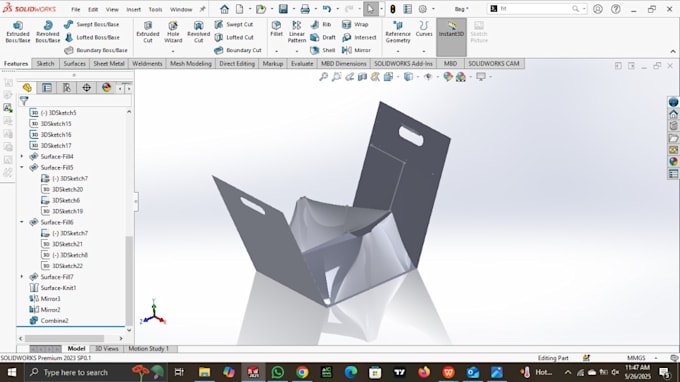Select the Boundary Cut feature
Image resolution: width=680 pixels, height=382 pixels.
click(x=238, y=50)
